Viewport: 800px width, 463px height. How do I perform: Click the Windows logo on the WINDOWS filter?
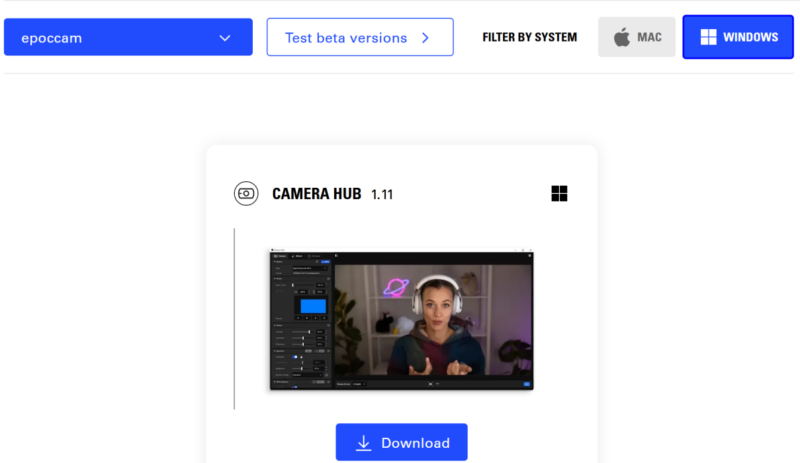coord(708,37)
